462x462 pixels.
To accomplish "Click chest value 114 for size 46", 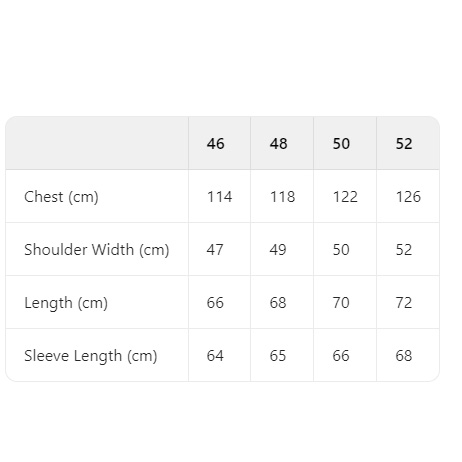I will [219, 197].
